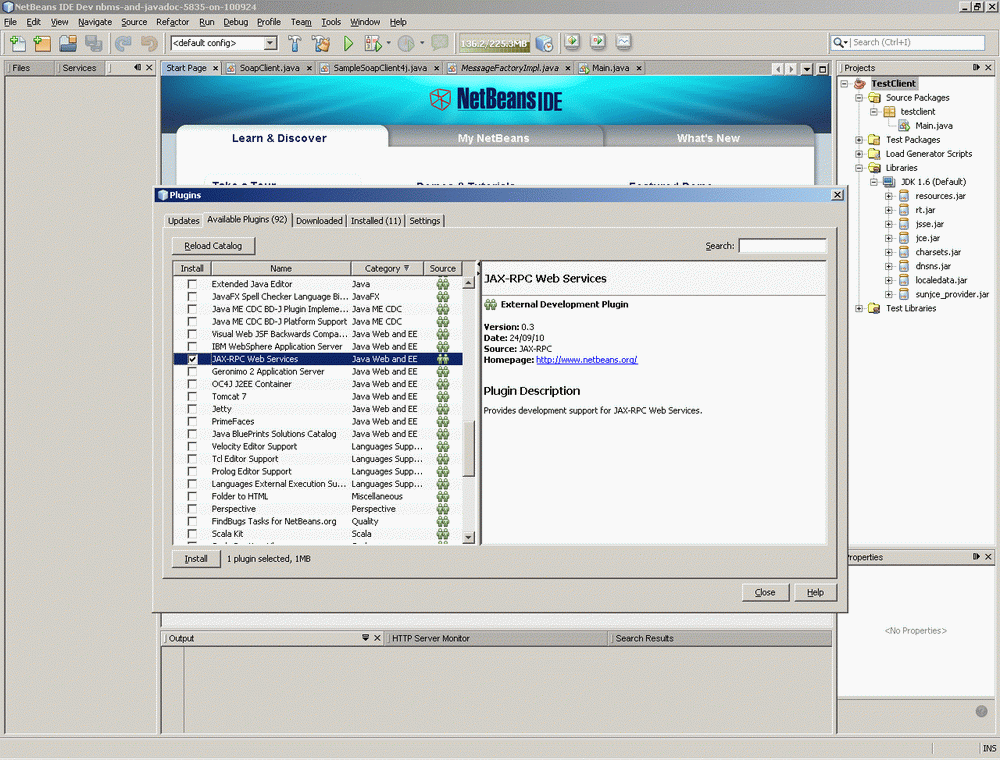This screenshot has height=760, width=1000.
Task: Click the Profile Main Project icon
Action: pyautogui.click(x=406, y=43)
